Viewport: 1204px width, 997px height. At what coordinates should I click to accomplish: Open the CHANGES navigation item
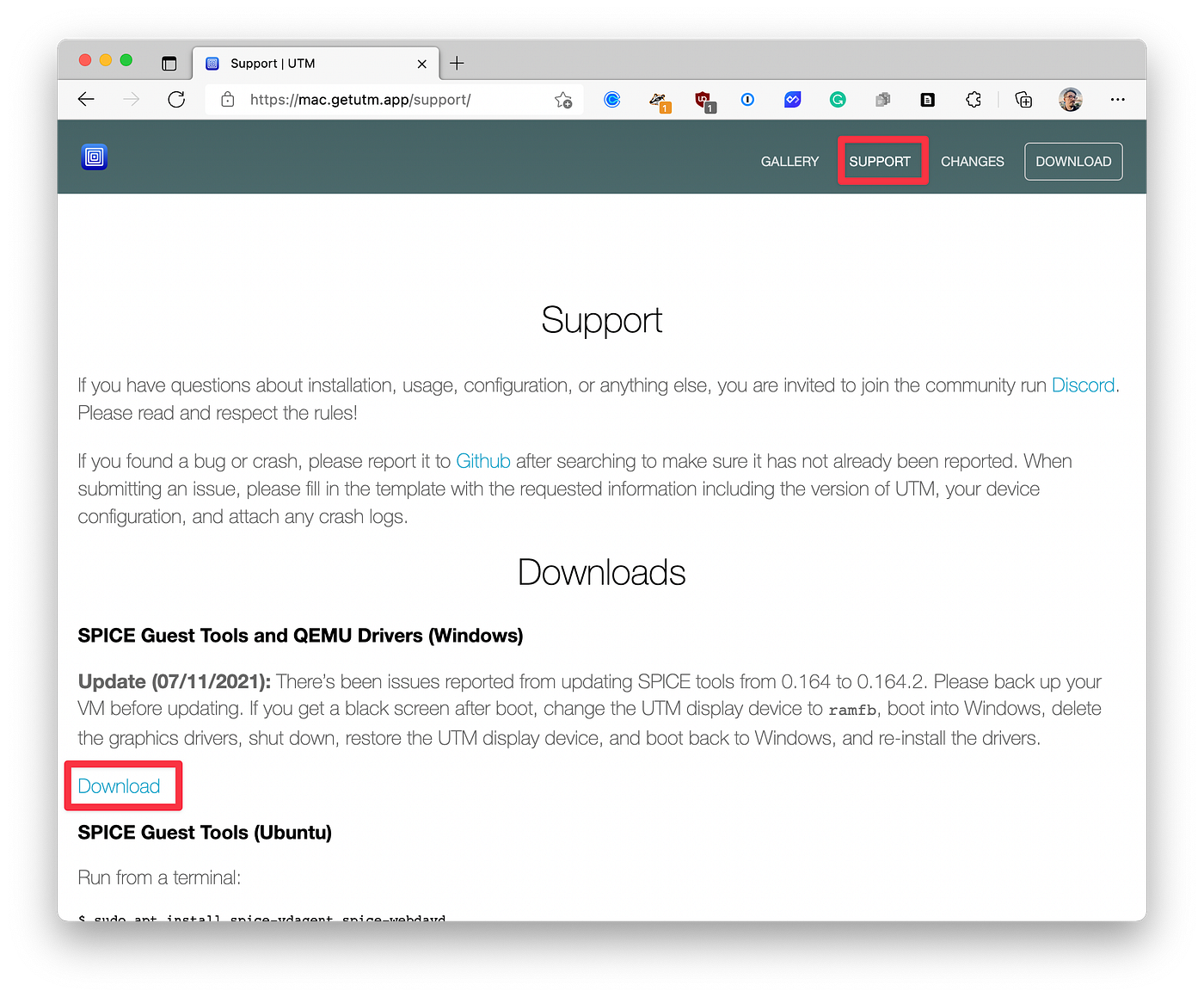(x=972, y=161)
